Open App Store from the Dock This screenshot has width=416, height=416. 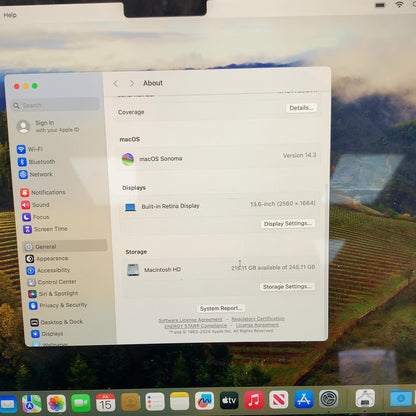(x=304, y=399)
